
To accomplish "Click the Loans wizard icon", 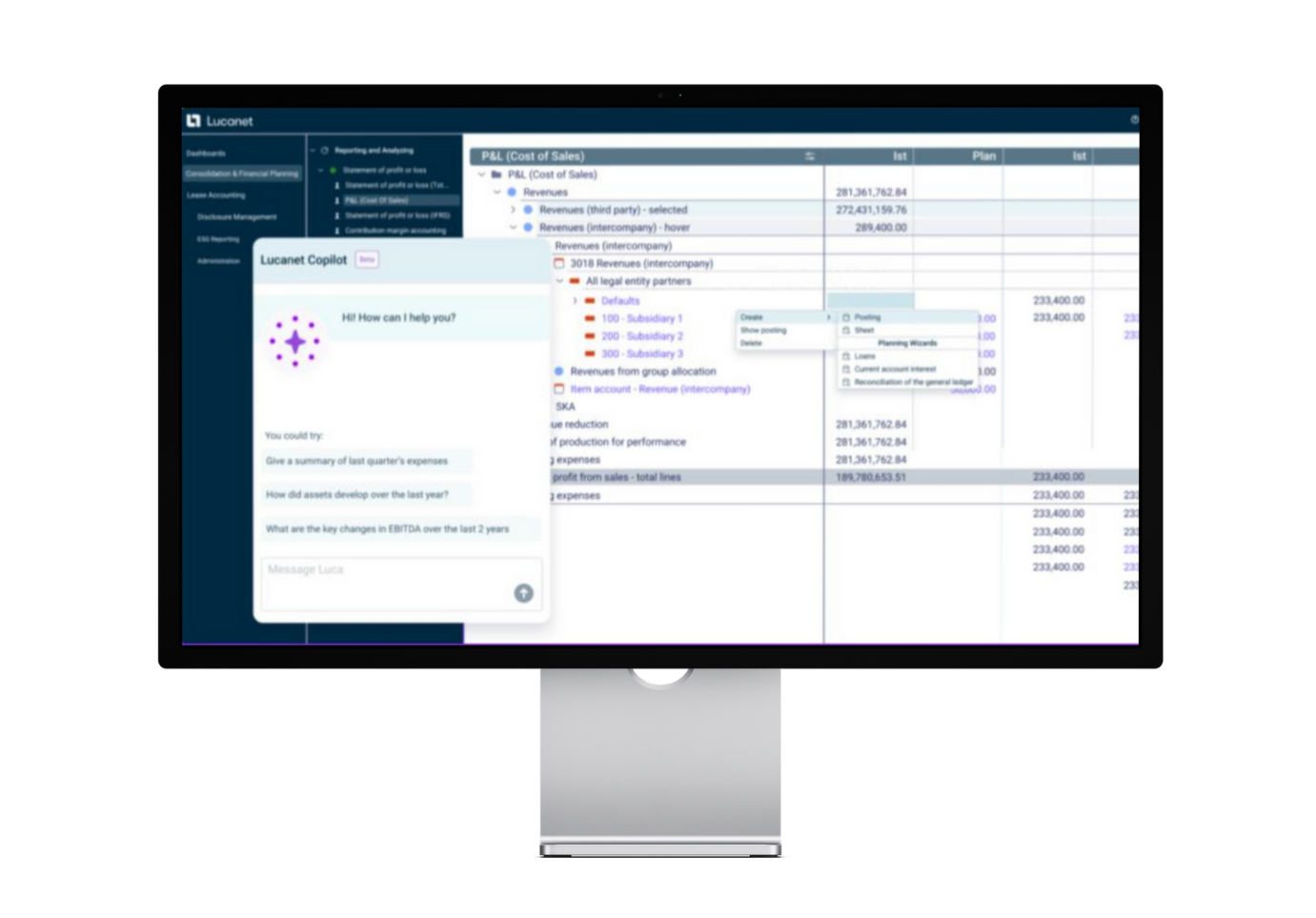I will (x=846, y=357).
